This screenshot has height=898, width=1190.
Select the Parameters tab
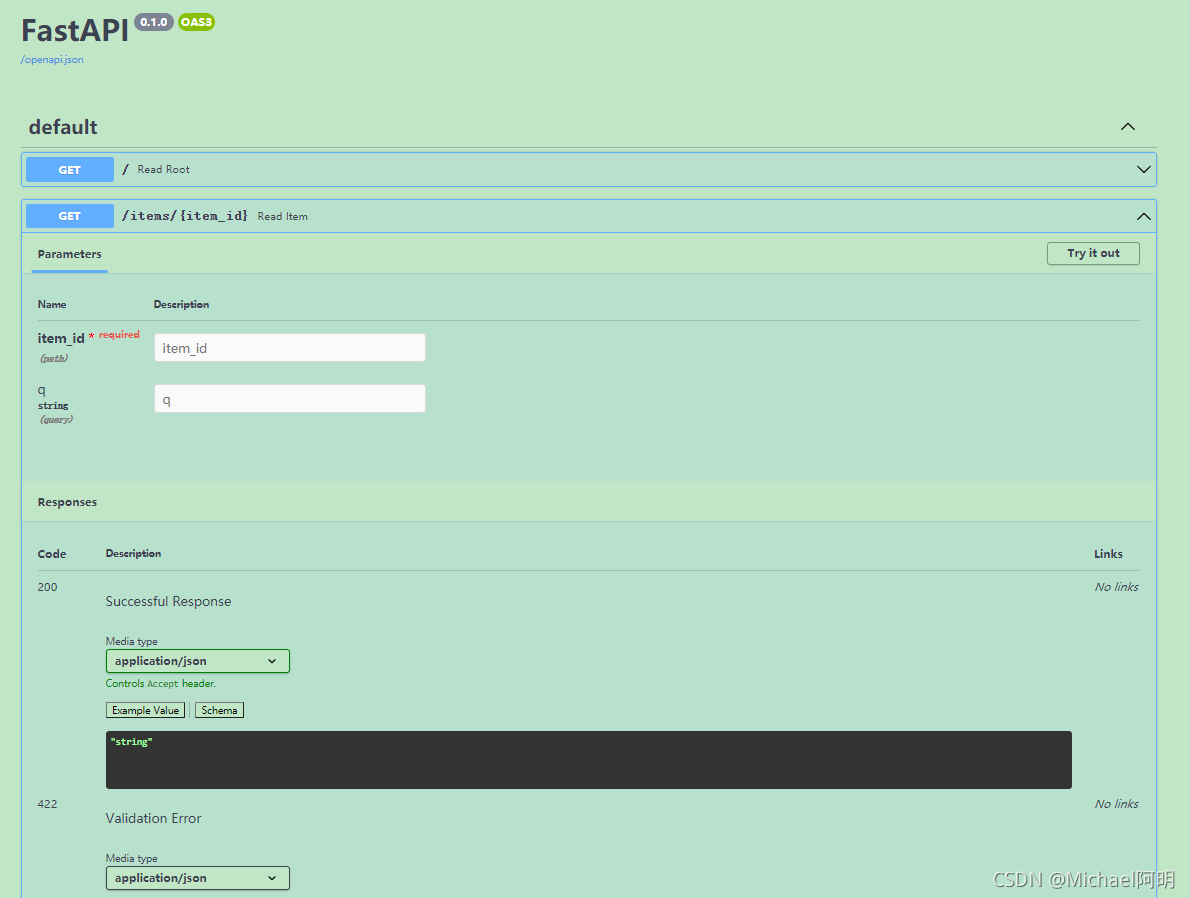[69, 254]
